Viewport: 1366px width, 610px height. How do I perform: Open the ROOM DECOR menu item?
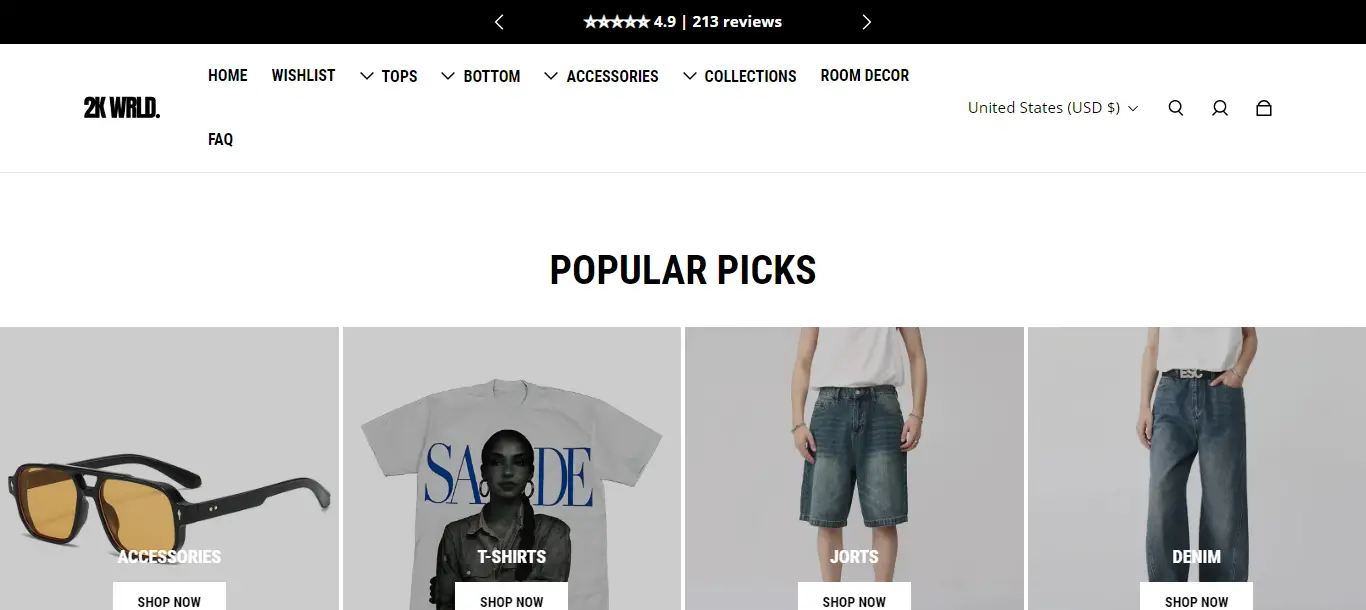click(x=865, y=76)
